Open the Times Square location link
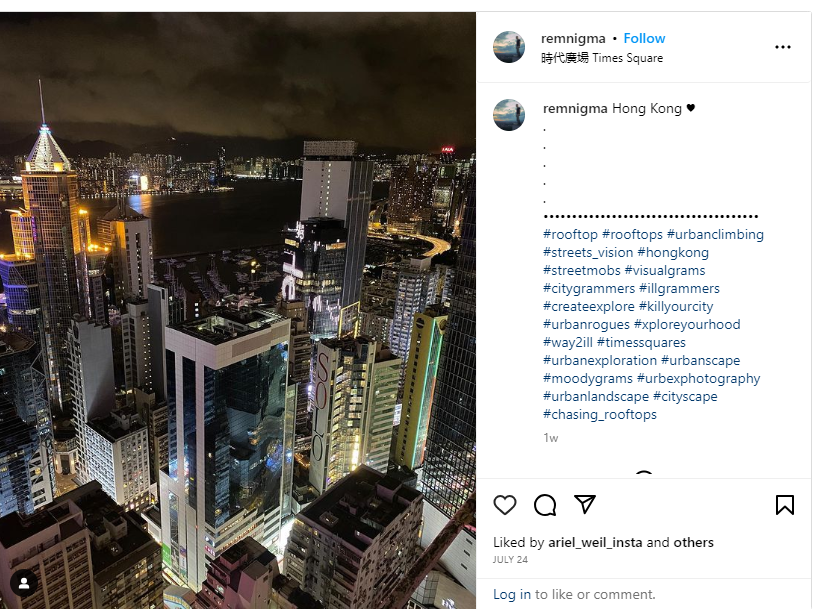 (602, 58)
